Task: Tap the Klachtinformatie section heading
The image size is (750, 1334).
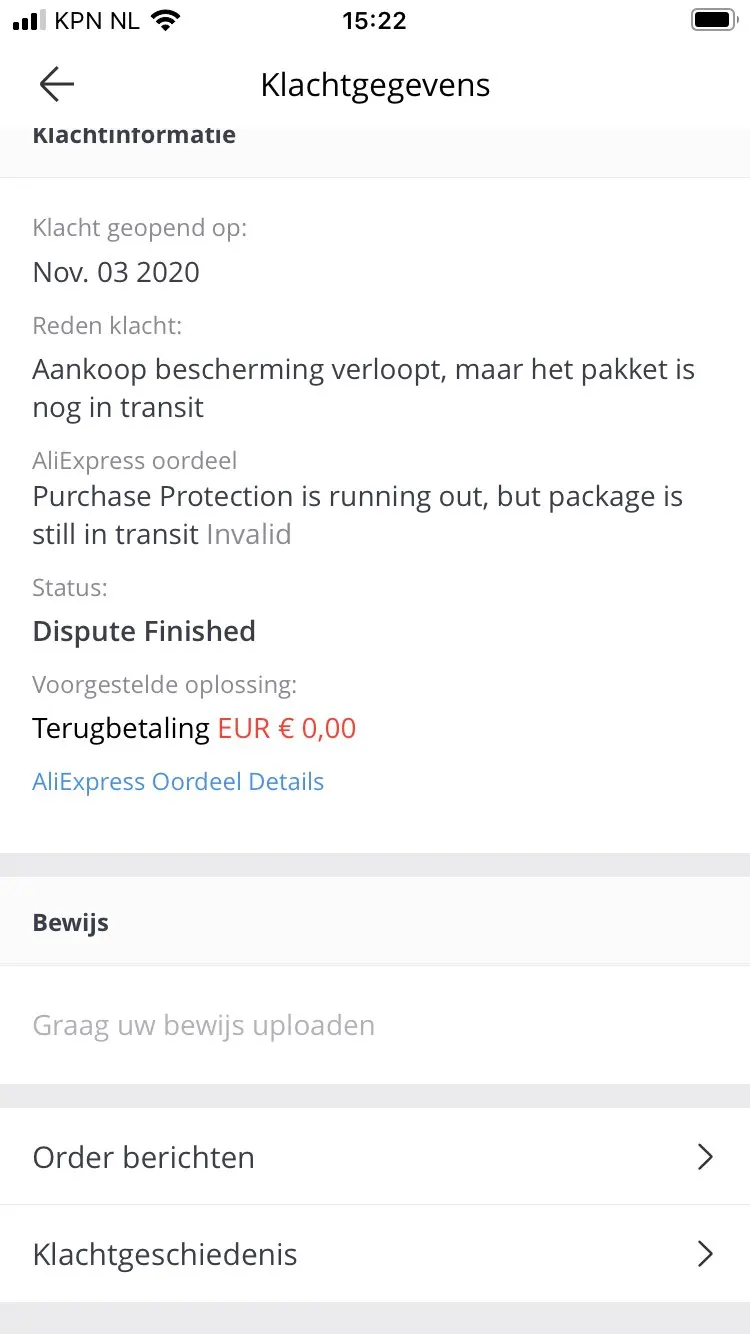Action: coord(134,136)
